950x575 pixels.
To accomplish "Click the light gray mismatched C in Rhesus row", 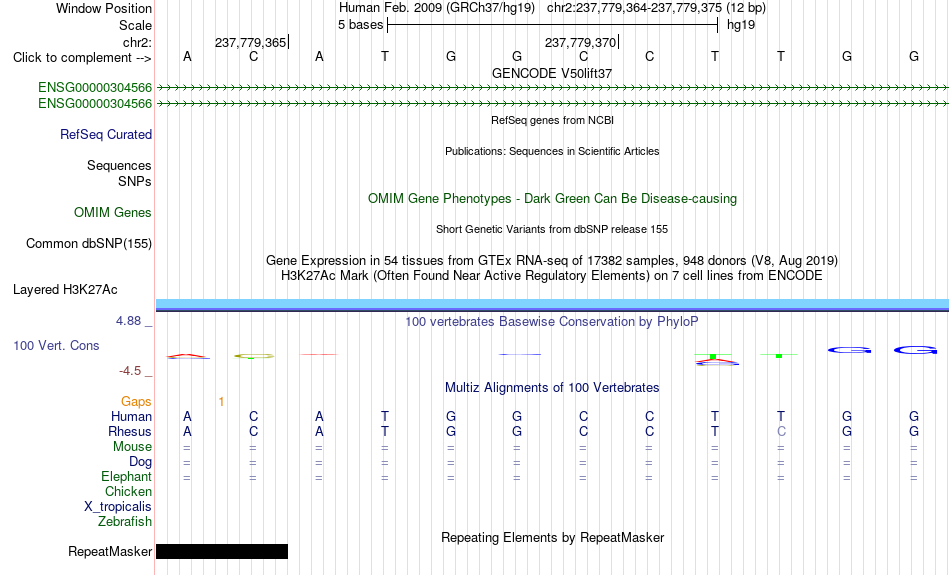I will [781, 431].
